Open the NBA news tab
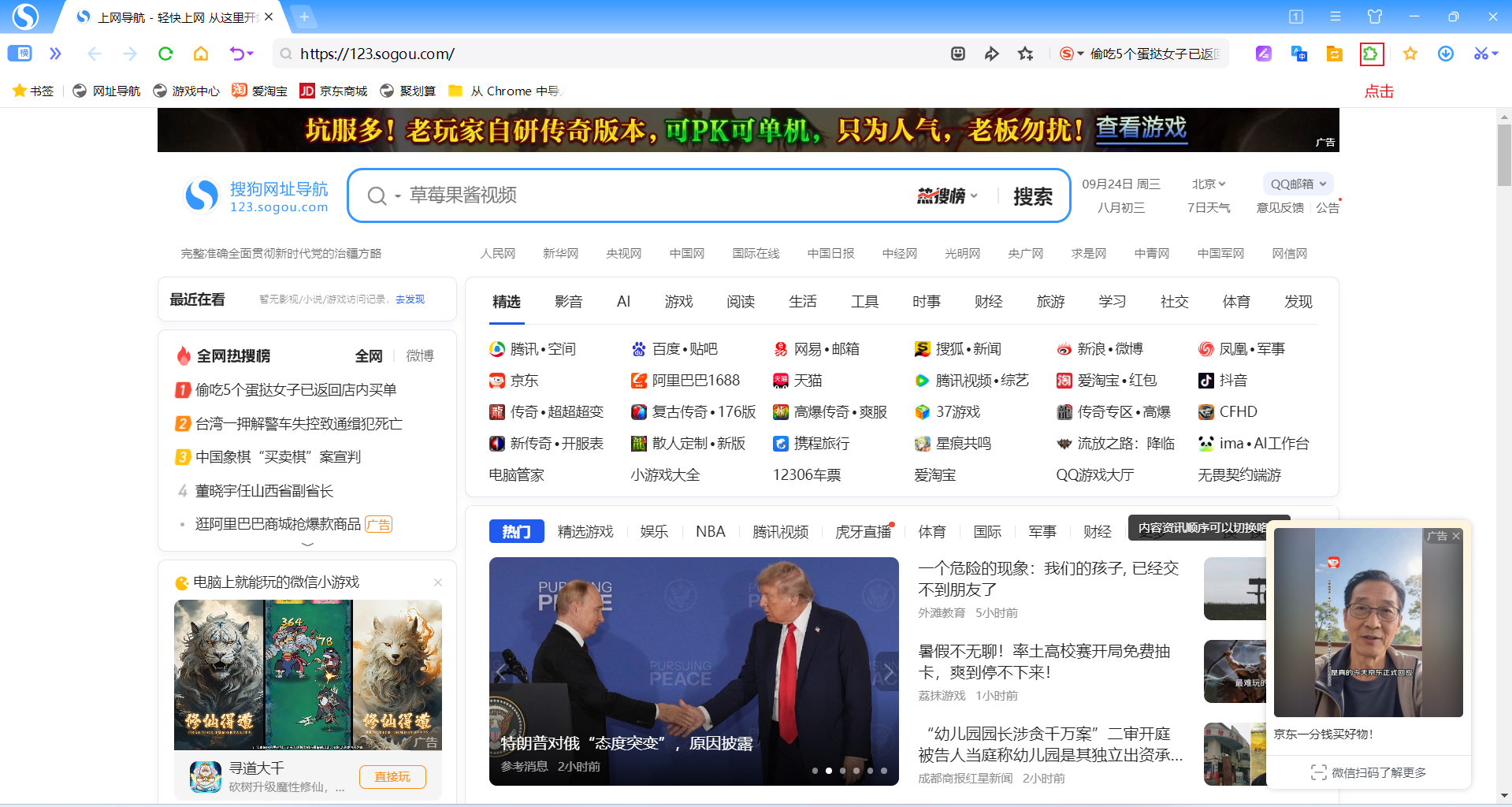 710,532
